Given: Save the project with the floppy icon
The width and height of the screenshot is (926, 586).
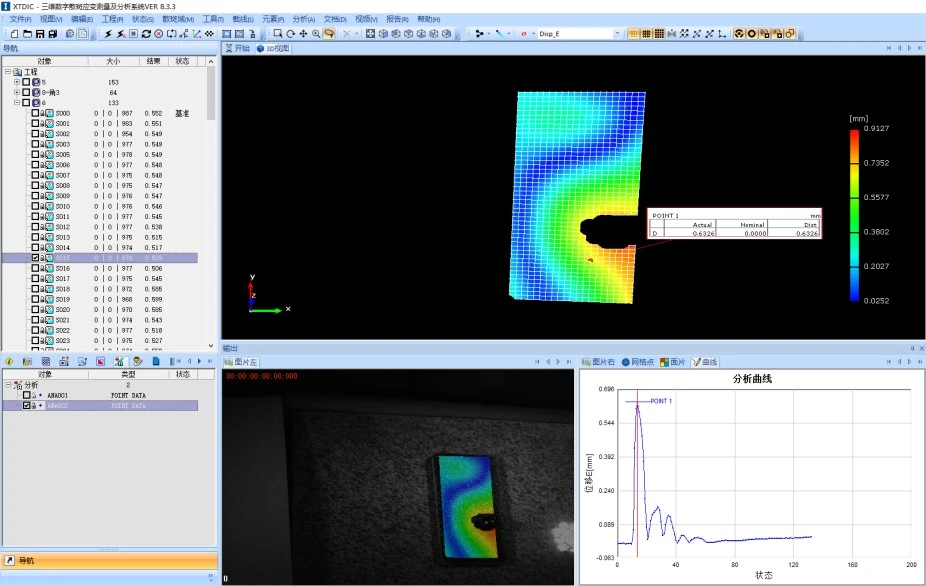Looking at the screenshot, I should [40, 34].
